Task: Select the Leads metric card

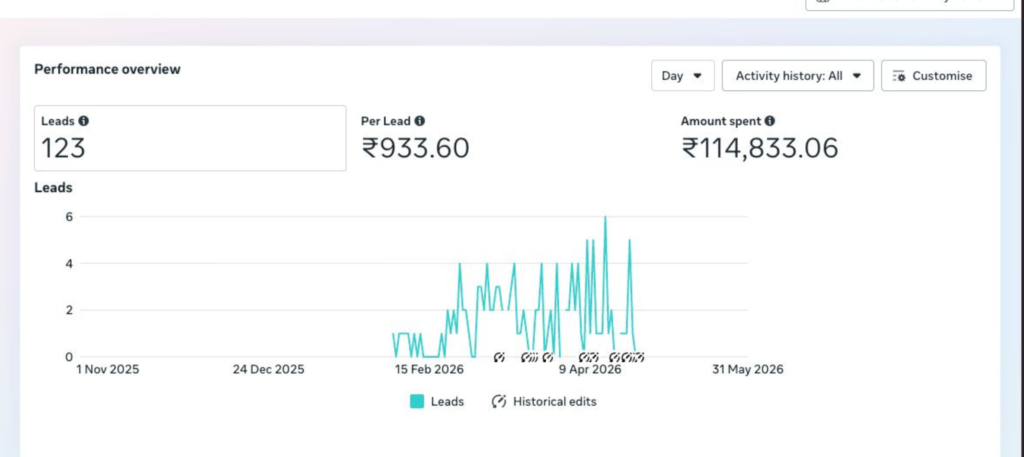Action: 190,138
